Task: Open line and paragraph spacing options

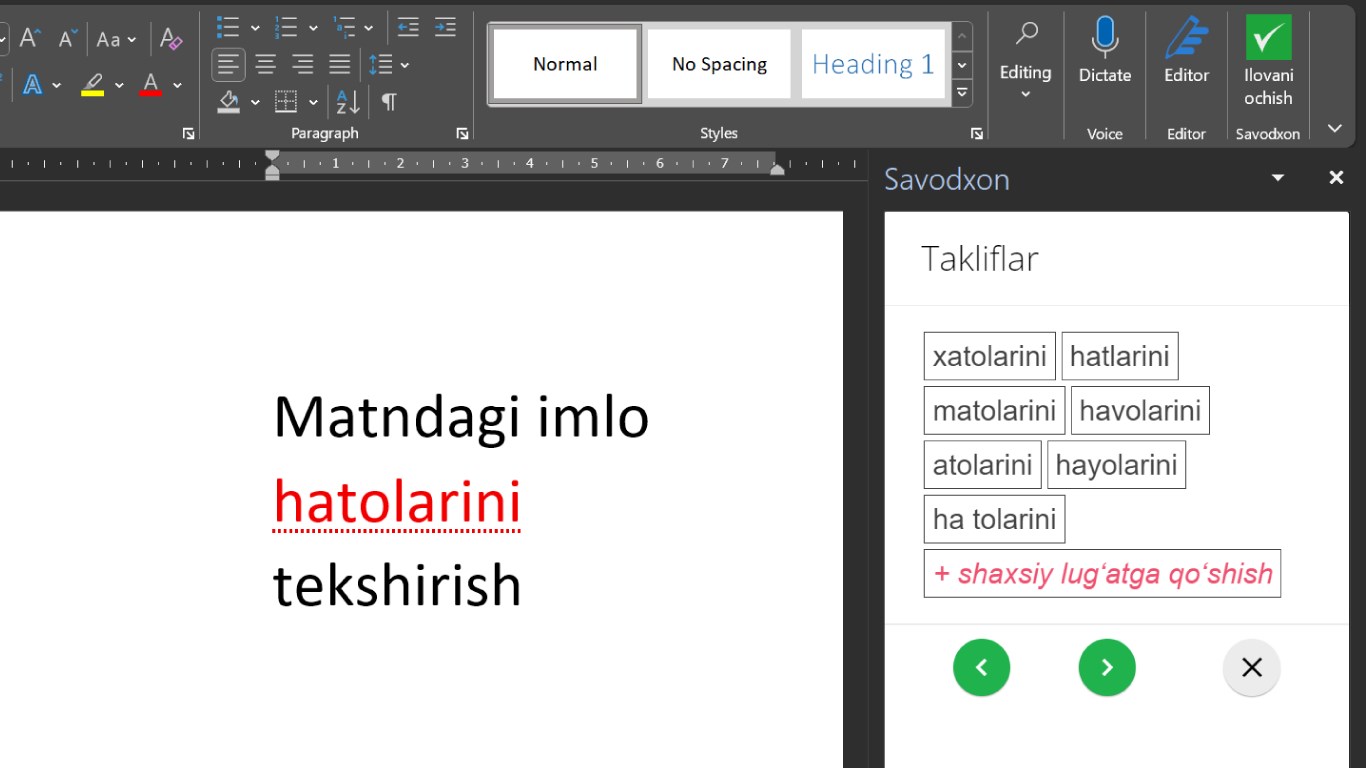Action: (x=380, y=65)
